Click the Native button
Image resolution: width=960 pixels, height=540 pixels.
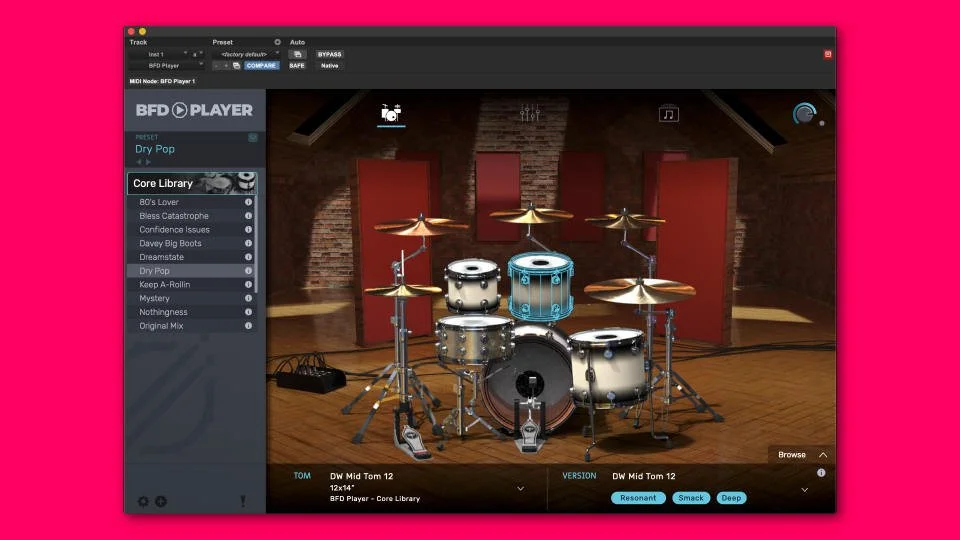(x=329, y=66)
